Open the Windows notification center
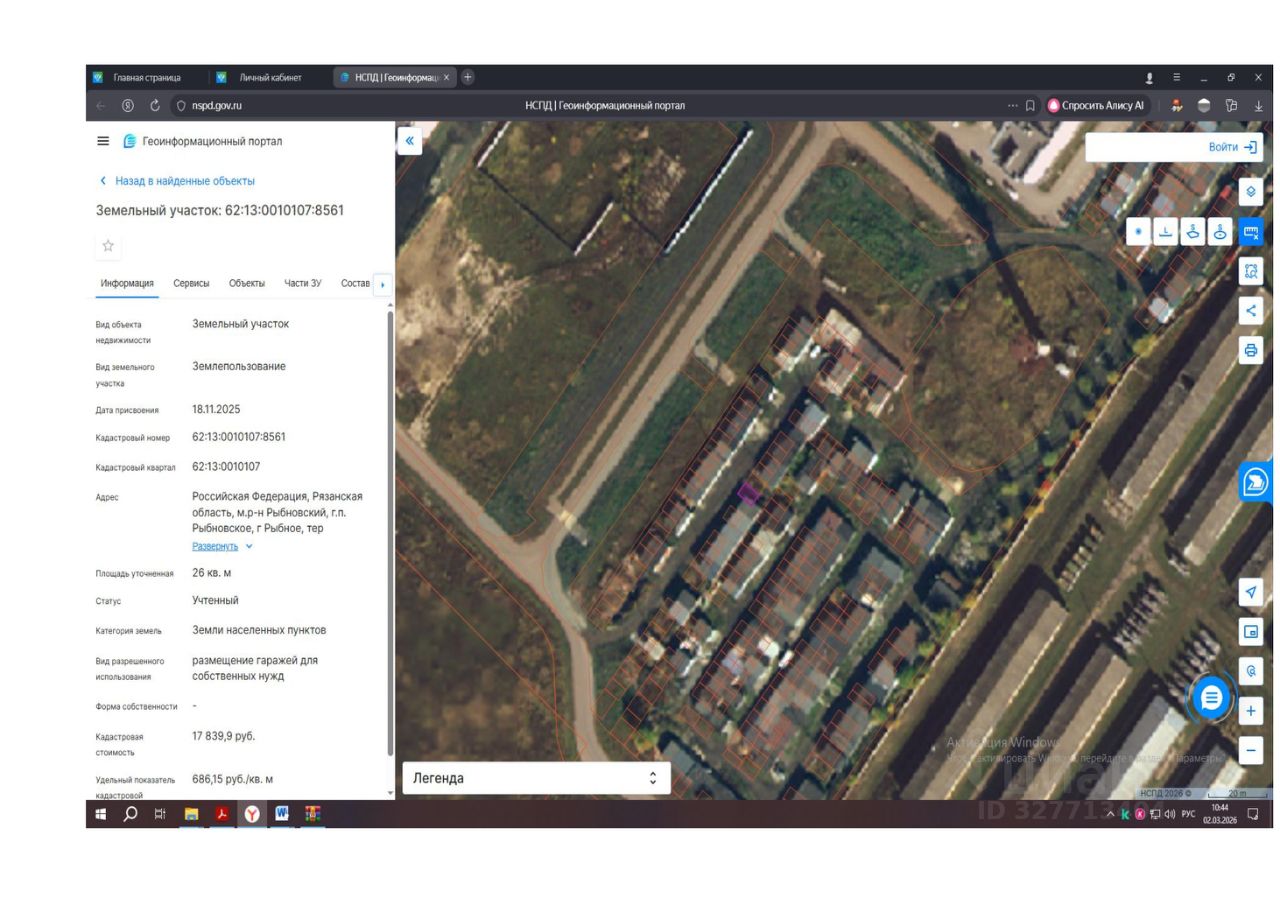The image size is (1280, 905). click(x=1252, y=814)
